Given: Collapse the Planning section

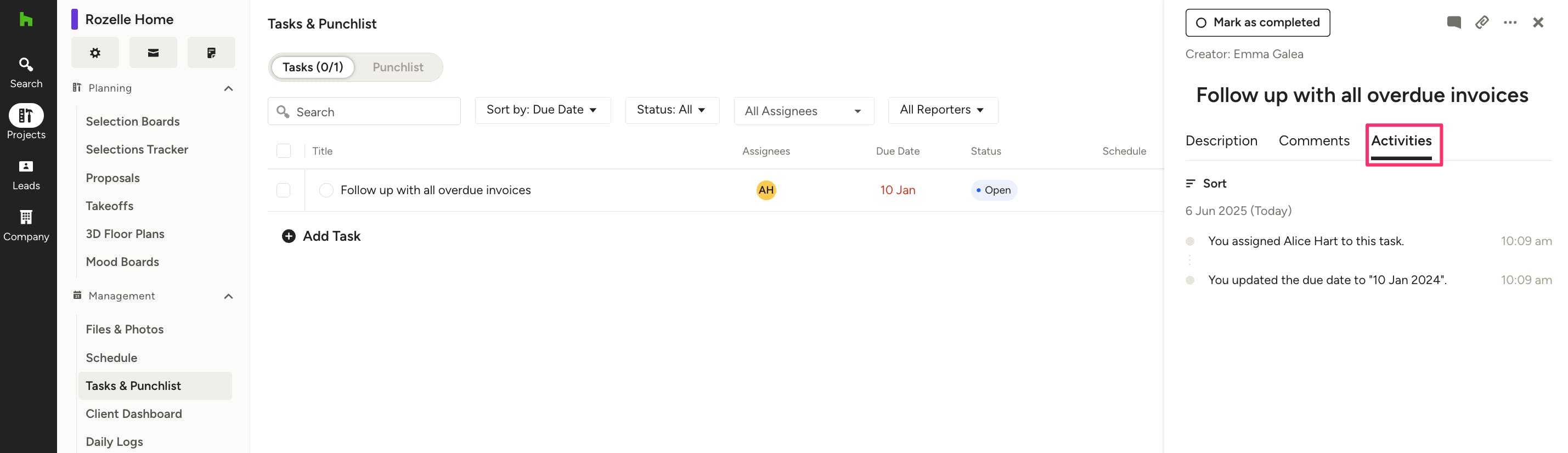Looking at the screenshot, I should click(x=228, y=88).
